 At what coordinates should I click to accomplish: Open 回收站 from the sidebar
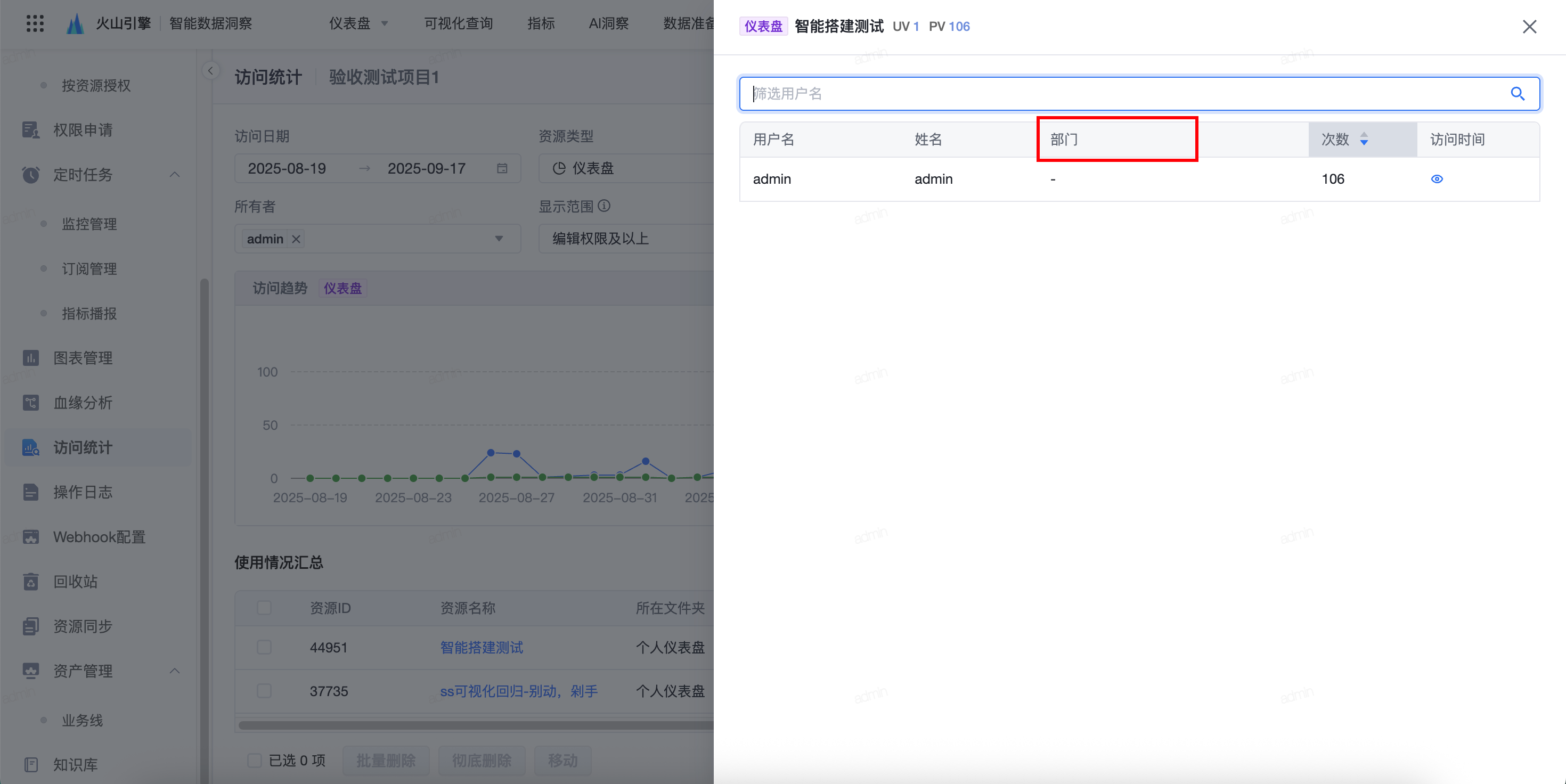76,582
